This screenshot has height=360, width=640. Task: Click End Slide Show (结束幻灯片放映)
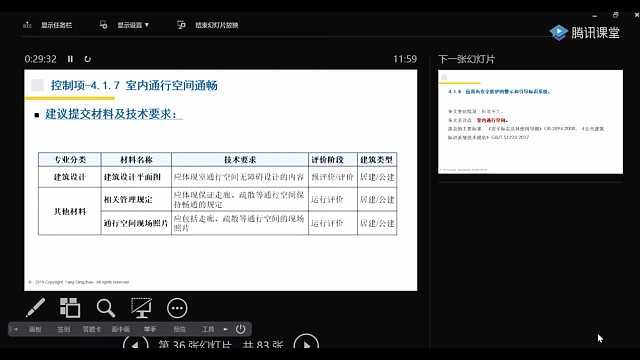208,25
